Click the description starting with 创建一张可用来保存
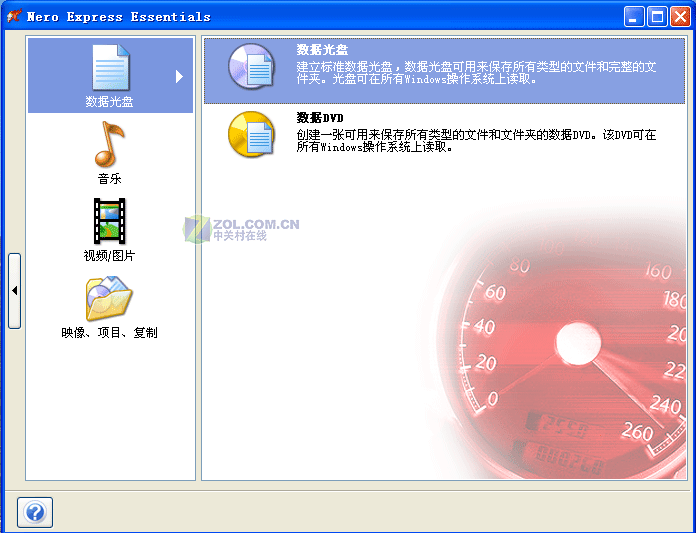The height and width of the screenshot is (533, 696). pos(476,141)
